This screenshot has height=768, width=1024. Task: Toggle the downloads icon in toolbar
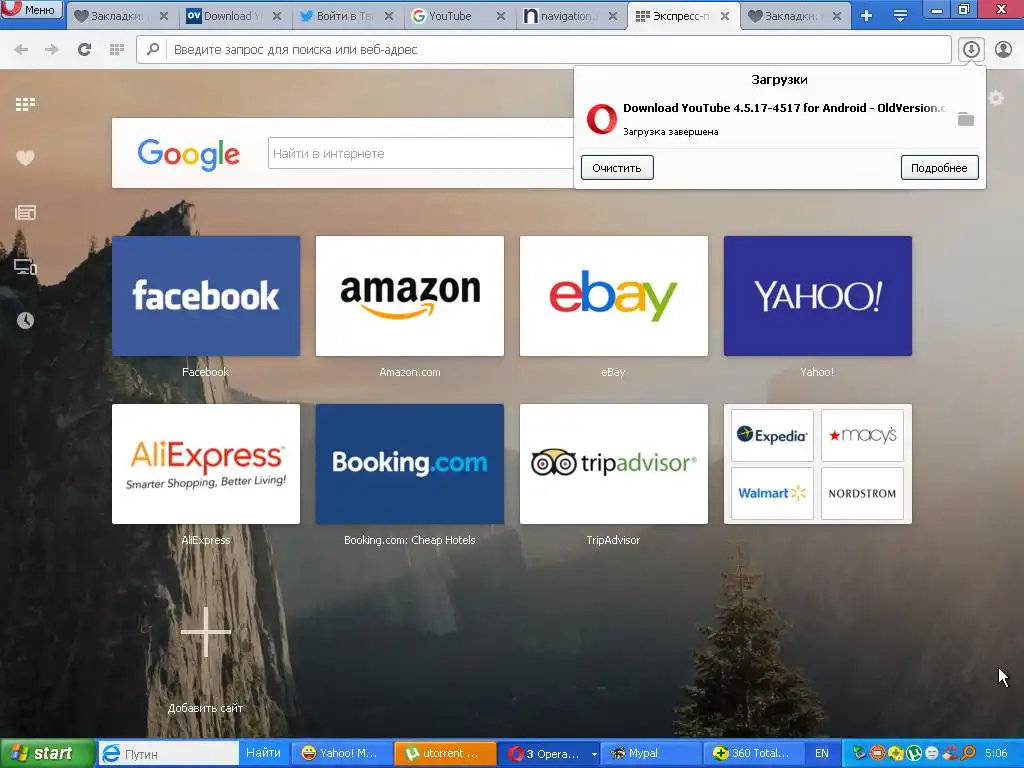tap(971, 50)
